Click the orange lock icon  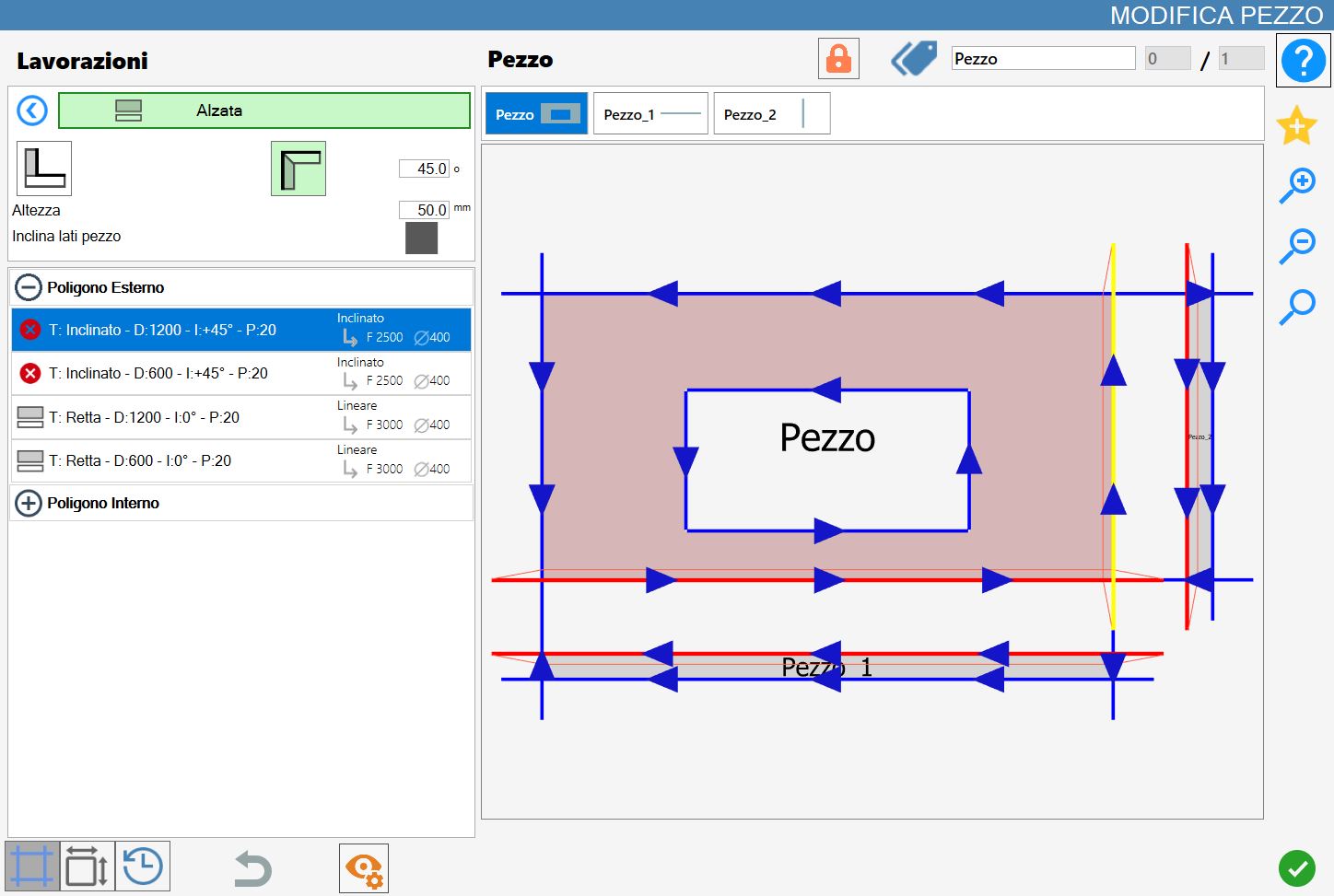838,59
